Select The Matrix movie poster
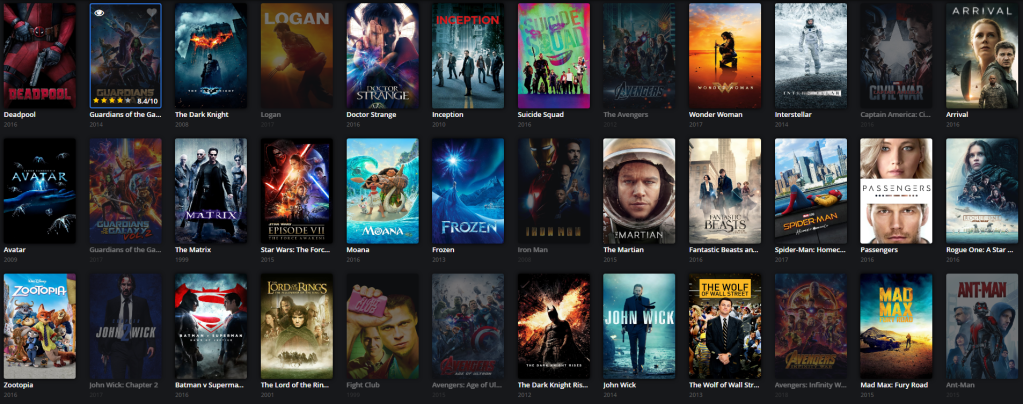This screenshot has height=404, width=1023. point(211,191)
